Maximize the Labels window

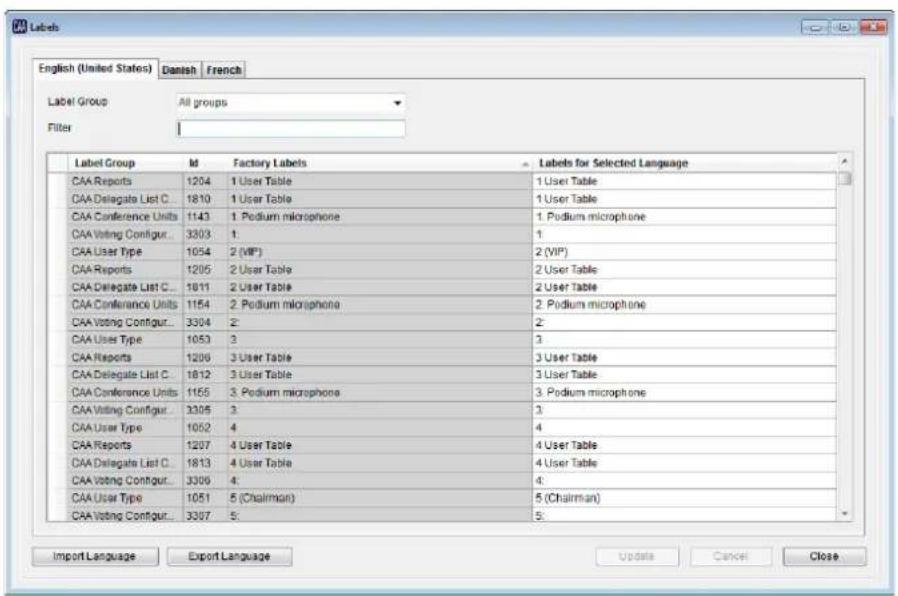(x=844, y=27)
